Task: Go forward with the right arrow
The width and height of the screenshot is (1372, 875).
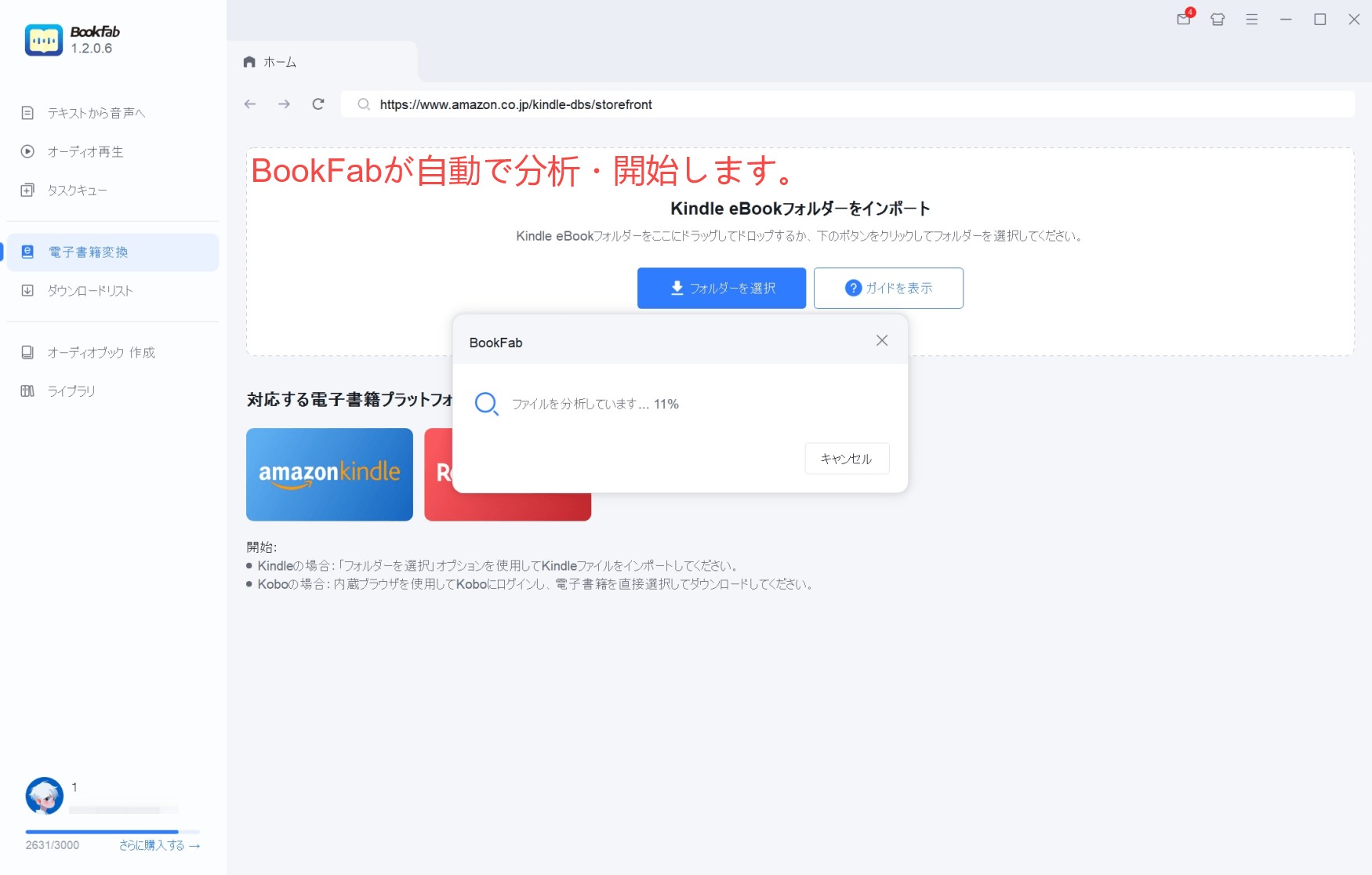Action: coord(284,103)
